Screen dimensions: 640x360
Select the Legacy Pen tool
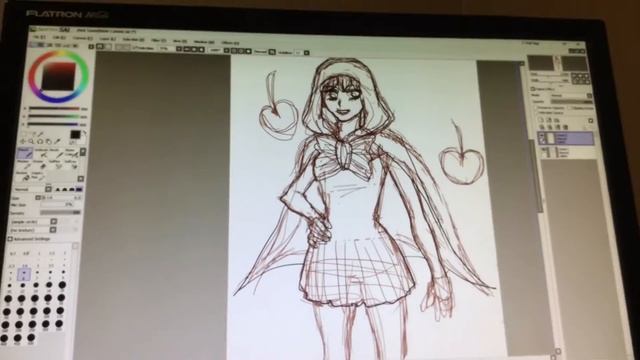[38, 176]
